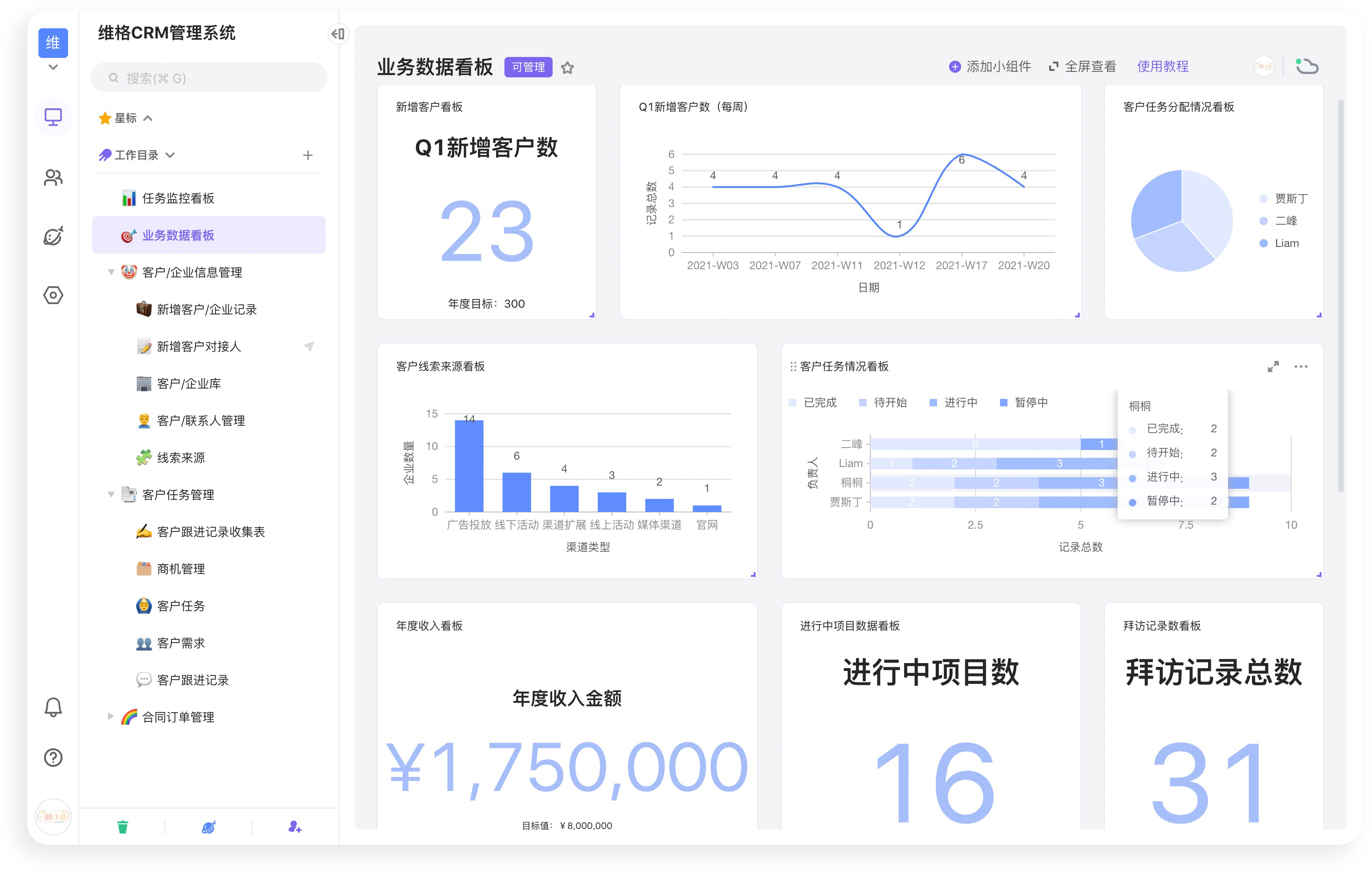Viewport: 1372px width, 872px height.
Task: Open the more options menu on 客户任务情况看板
Action: [1301, 366]
